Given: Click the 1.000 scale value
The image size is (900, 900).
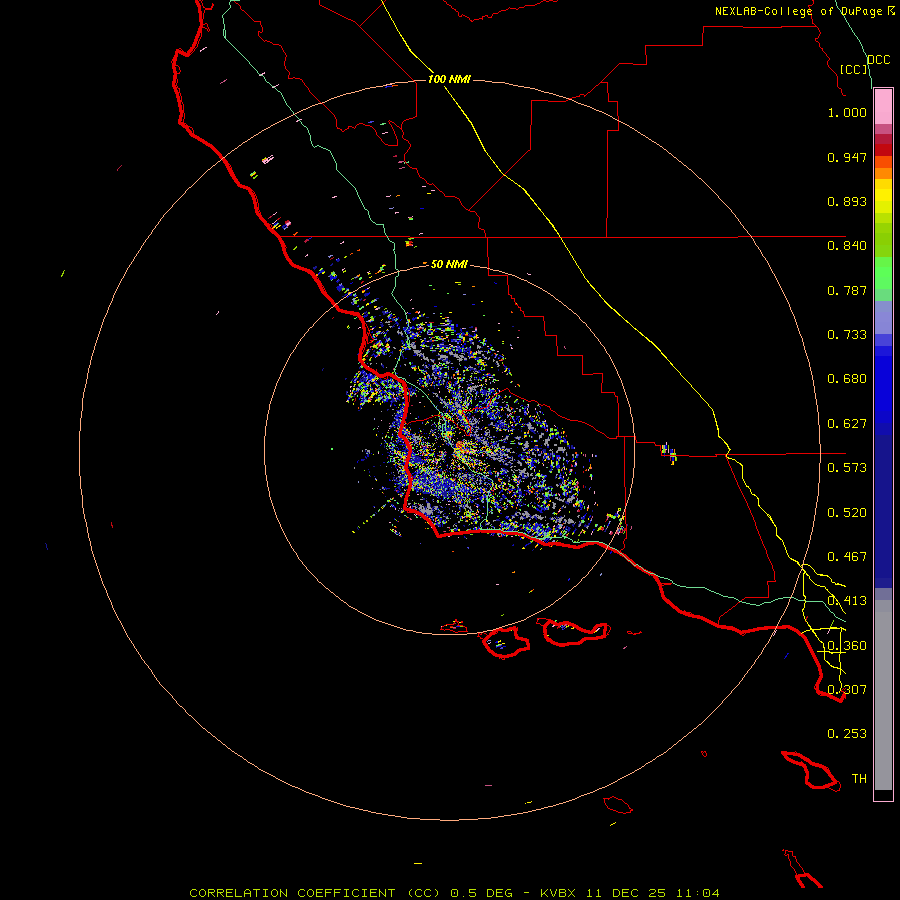Looking at the screenshot, I should [847, 112].
